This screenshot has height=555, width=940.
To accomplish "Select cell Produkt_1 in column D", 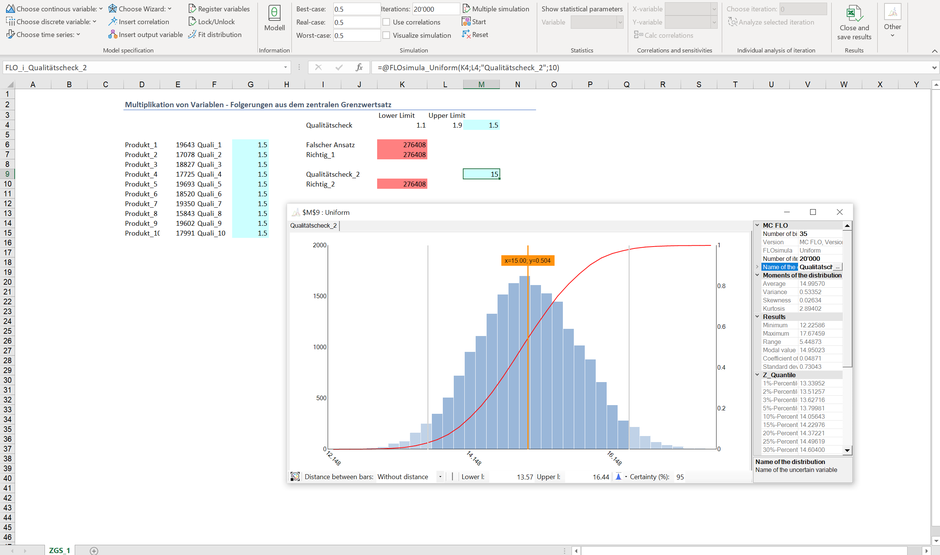I will coord(141,144).
